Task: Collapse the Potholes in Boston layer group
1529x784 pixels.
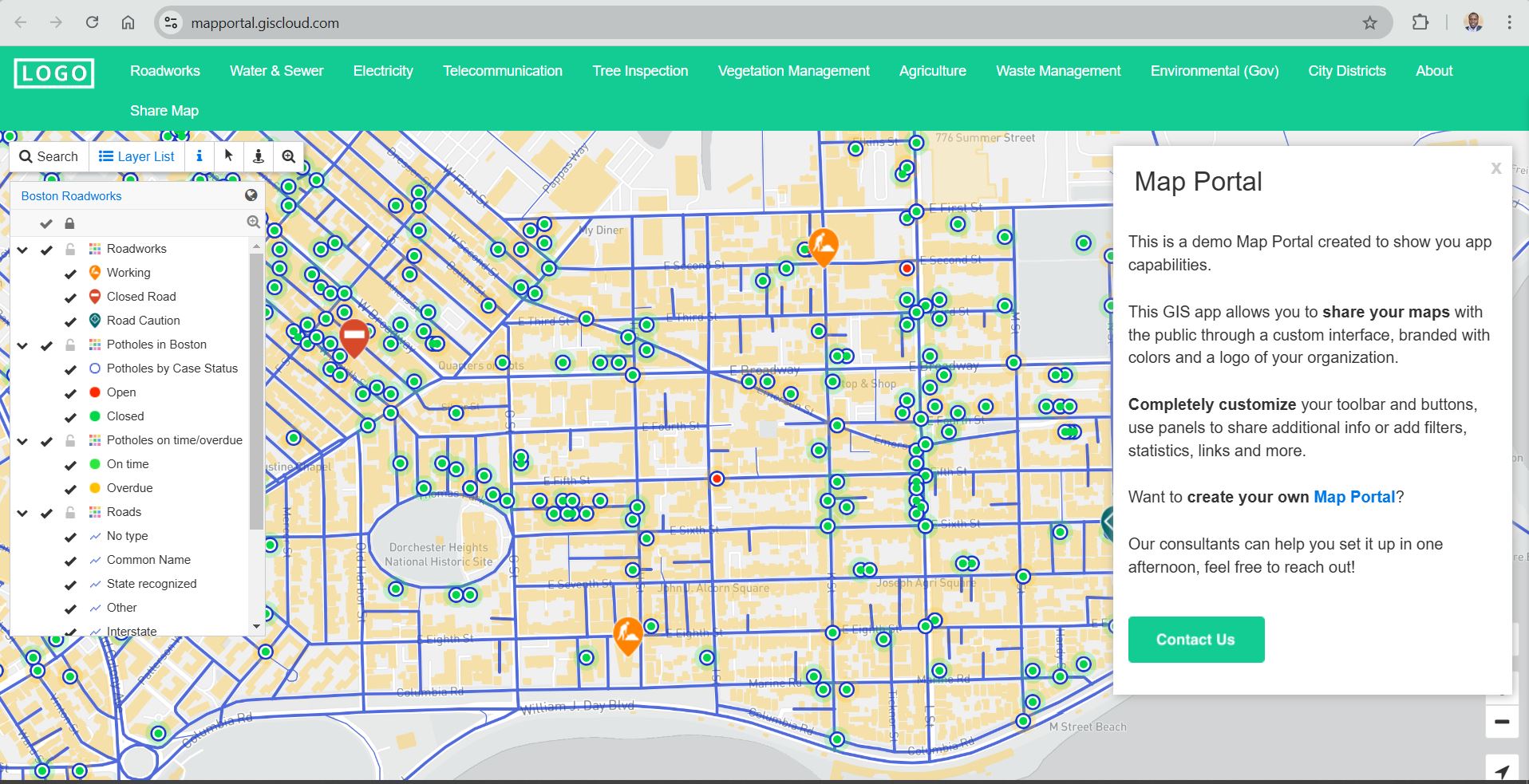Action: tap(22, 345)
